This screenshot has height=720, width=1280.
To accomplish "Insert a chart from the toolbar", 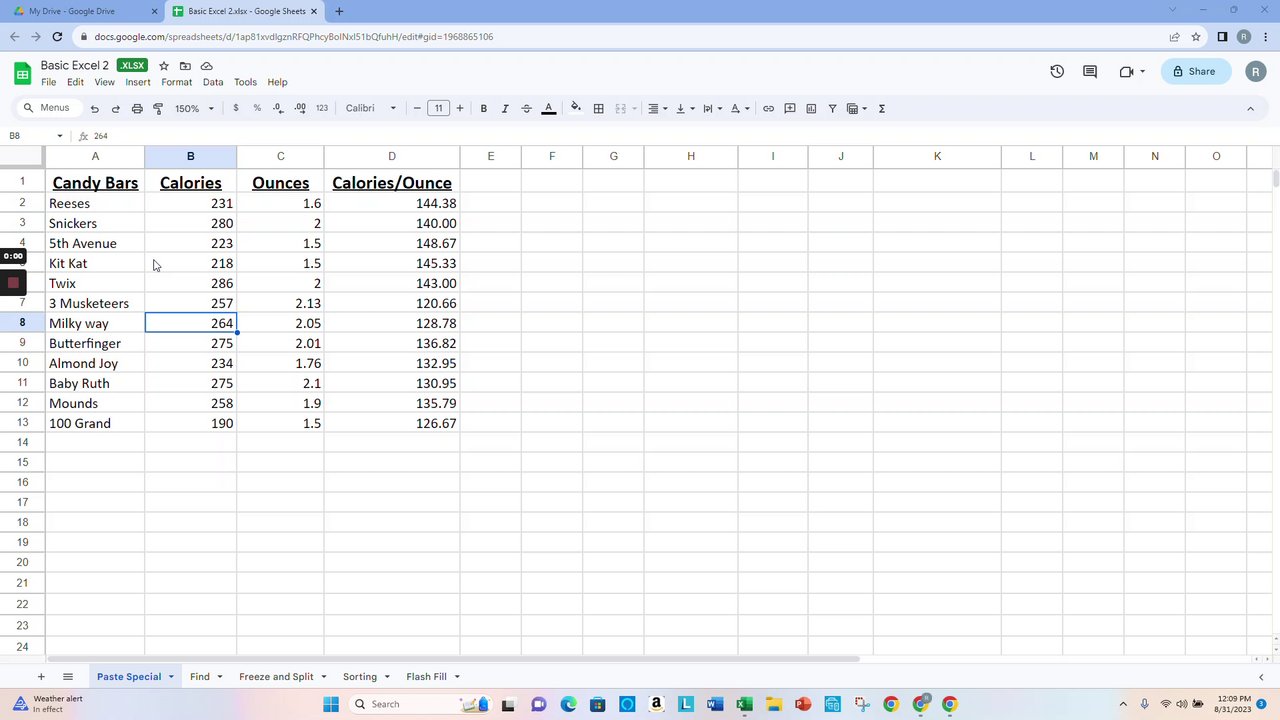I will point(811,108).
